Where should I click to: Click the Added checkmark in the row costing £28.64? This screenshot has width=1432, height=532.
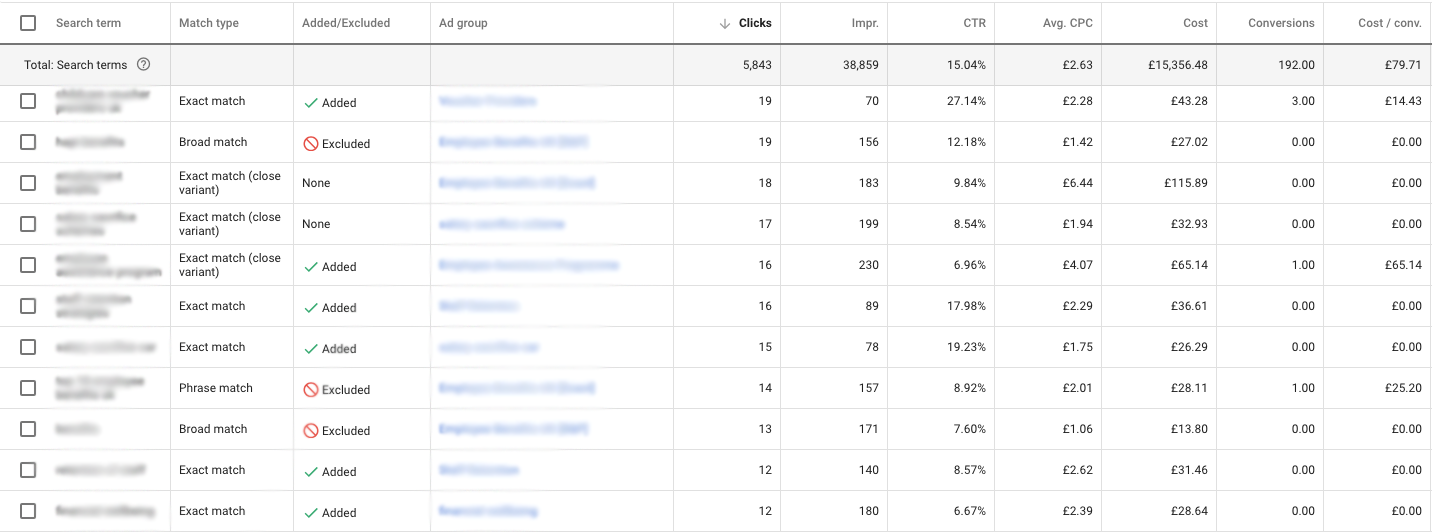[311, 513]
